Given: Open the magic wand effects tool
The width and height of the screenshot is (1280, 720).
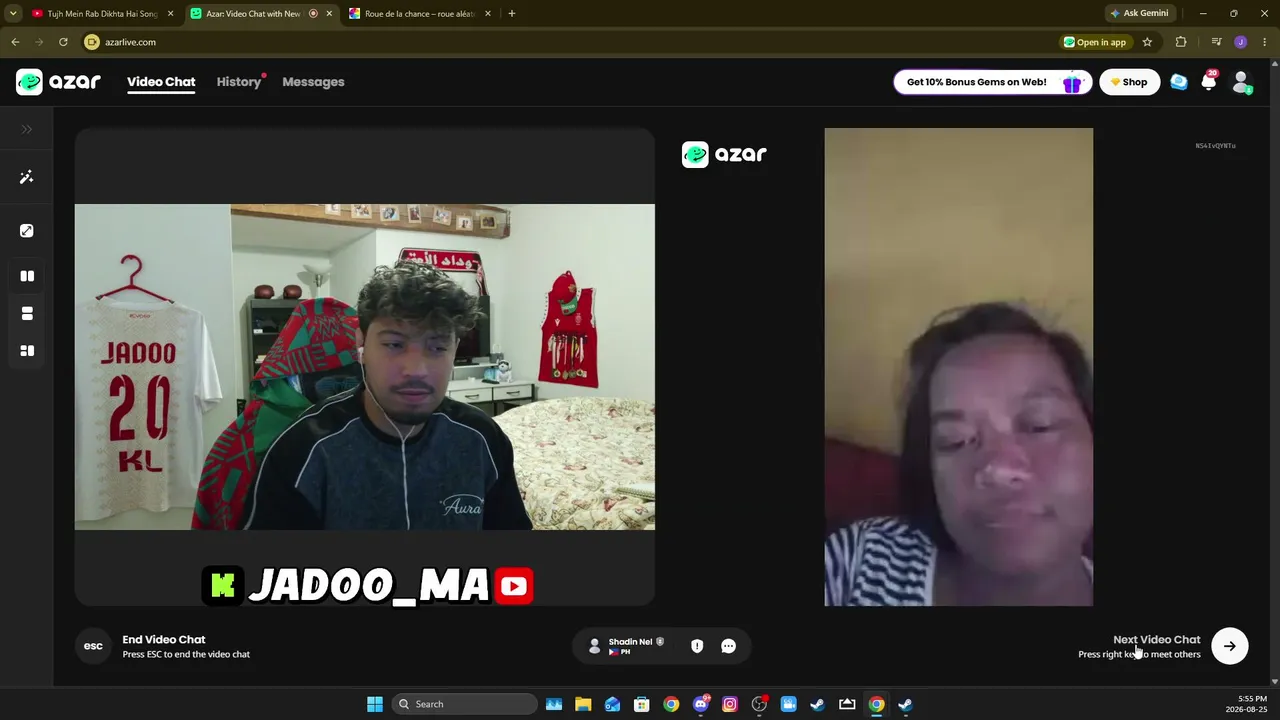Looking at the screenshot, I should pyautogui.click(x=27, y=177).
